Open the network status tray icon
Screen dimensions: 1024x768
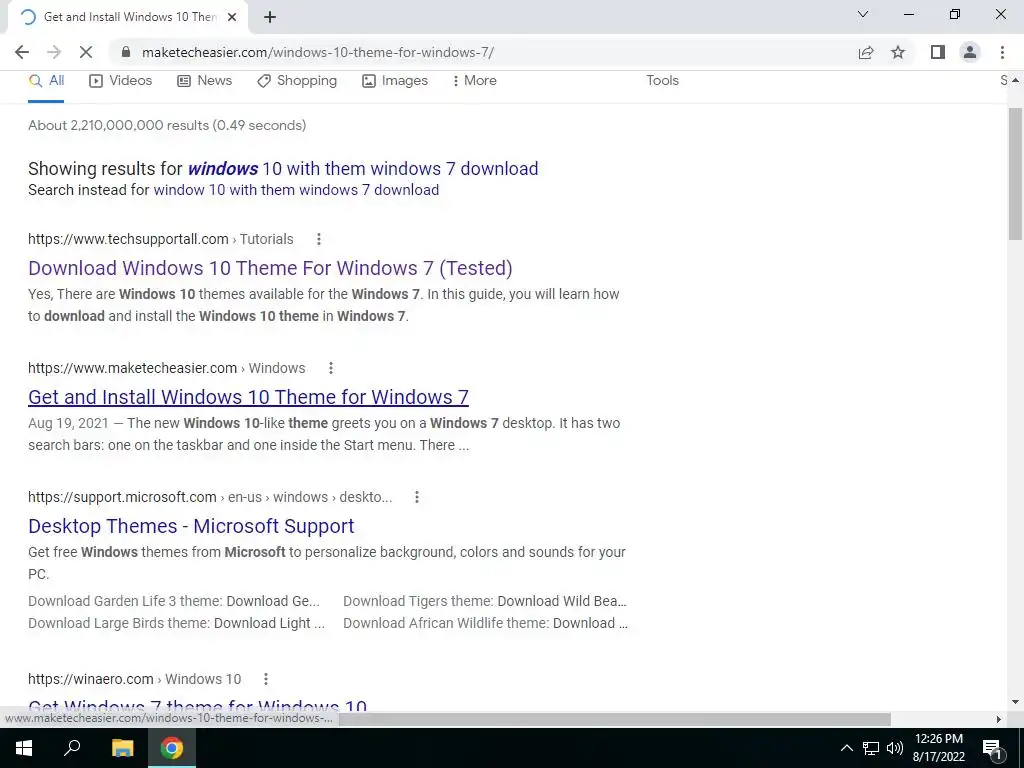[871, 748]
